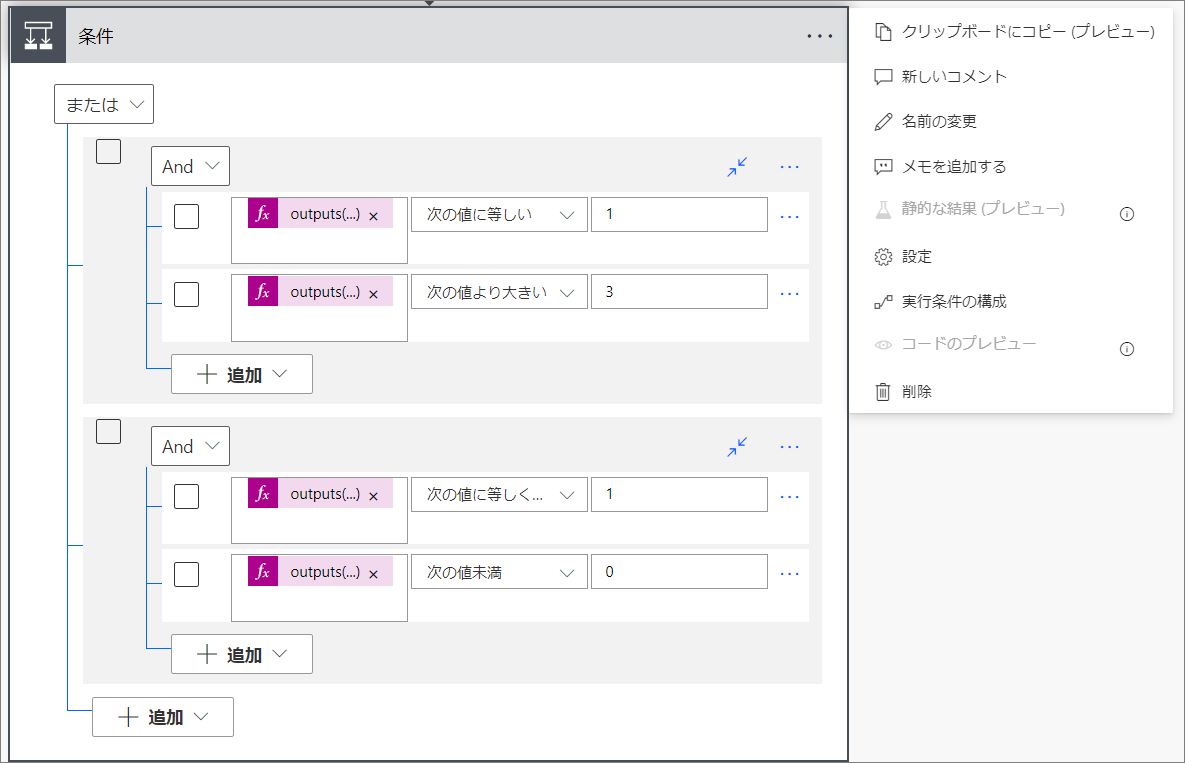Tick checkbox for the first And group
The height and width of the screenshot is (763, 1185).
(109, 152)
